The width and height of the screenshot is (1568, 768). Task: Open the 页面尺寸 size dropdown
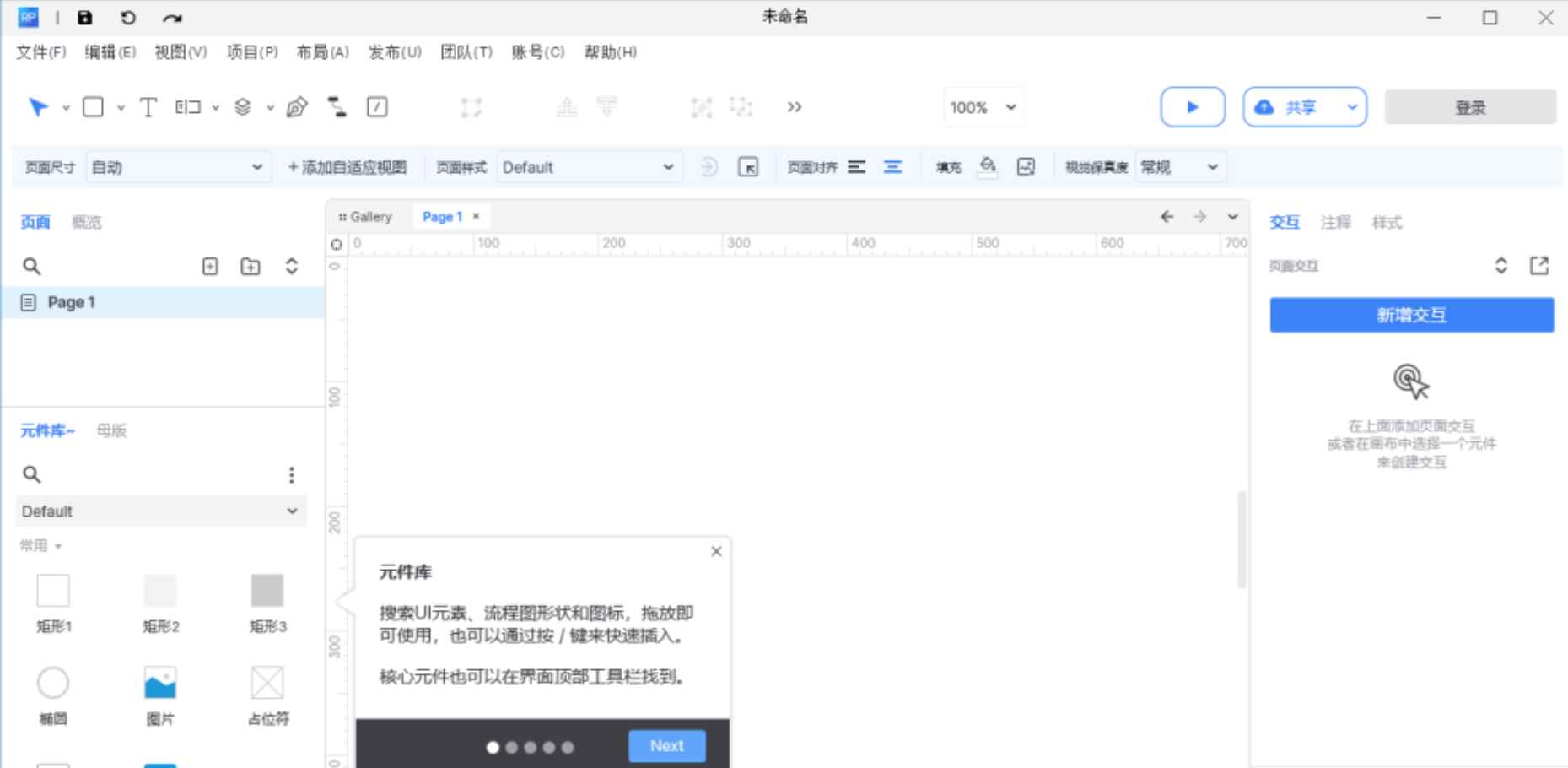(177, 166)
